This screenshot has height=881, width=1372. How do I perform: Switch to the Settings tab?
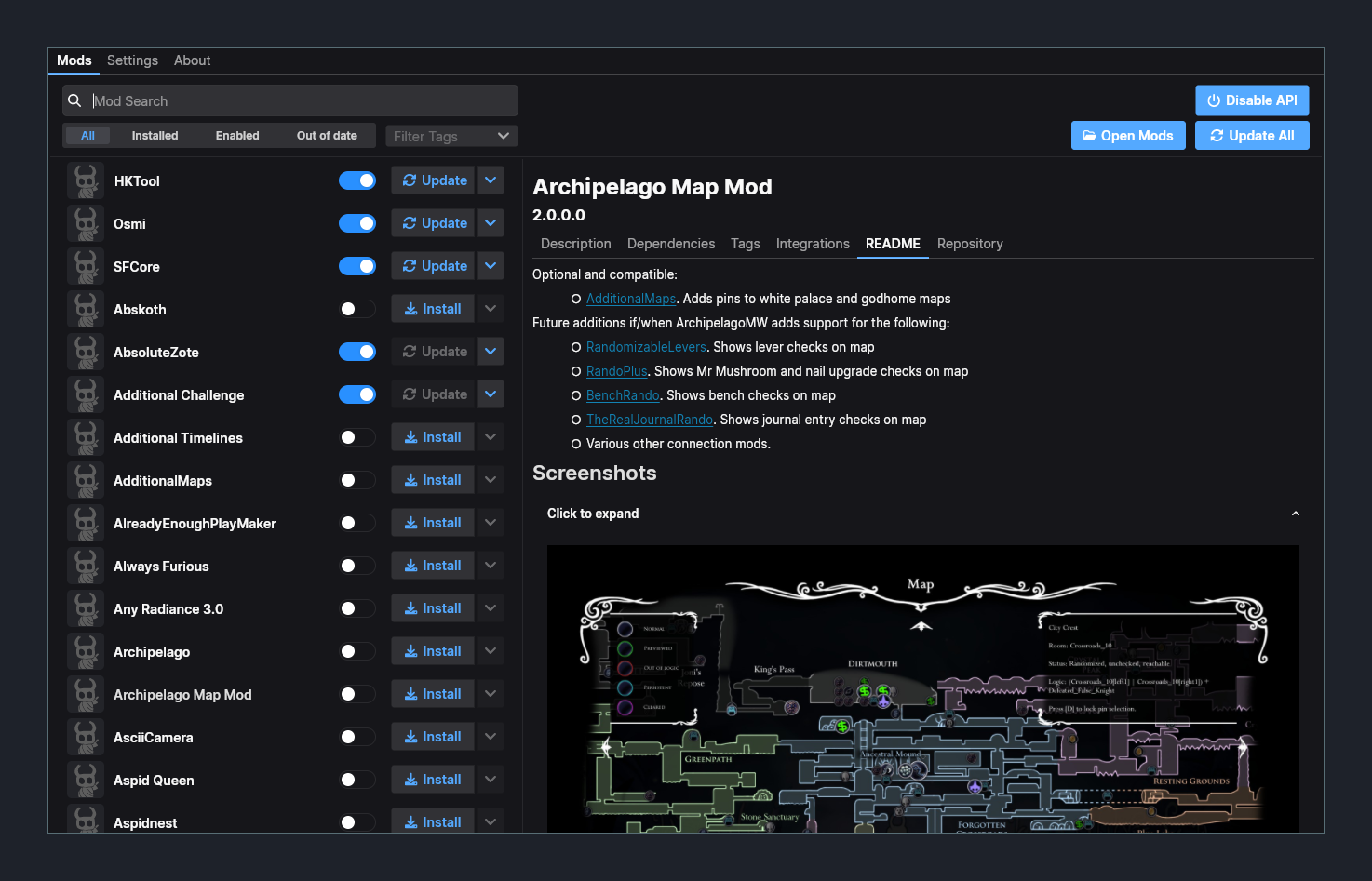coord(132,60)
